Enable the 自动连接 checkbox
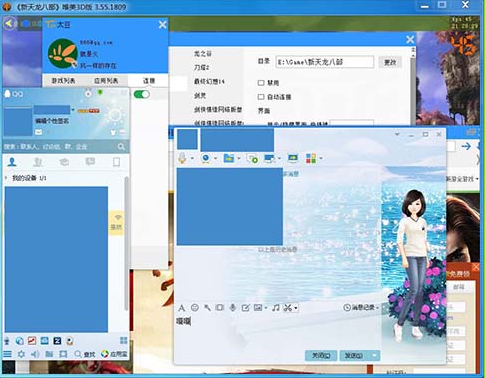485x378 pixels. pyautogui.click(x=261, y=97)
